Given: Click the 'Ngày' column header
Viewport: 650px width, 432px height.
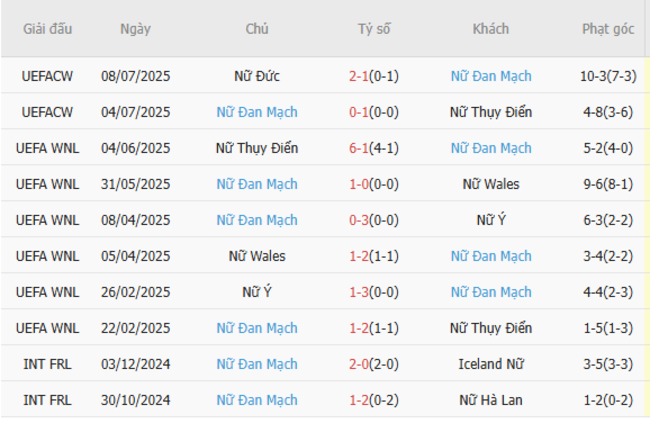Looking at the screenshot, I should coord(135,29).
